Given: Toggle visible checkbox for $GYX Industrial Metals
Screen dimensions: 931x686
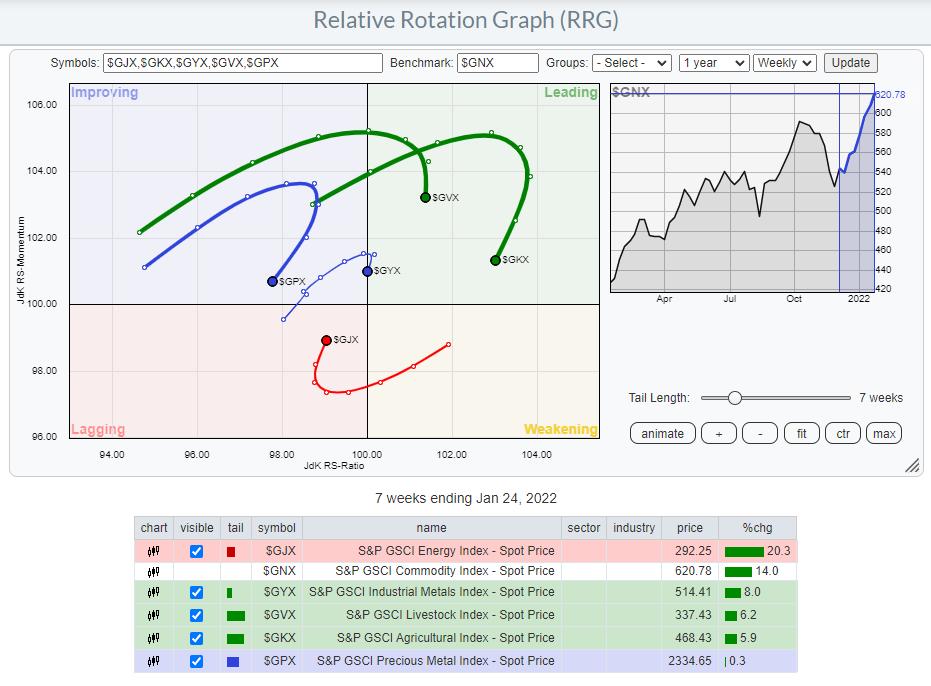Looking at the screenshot, I should 196,593.
